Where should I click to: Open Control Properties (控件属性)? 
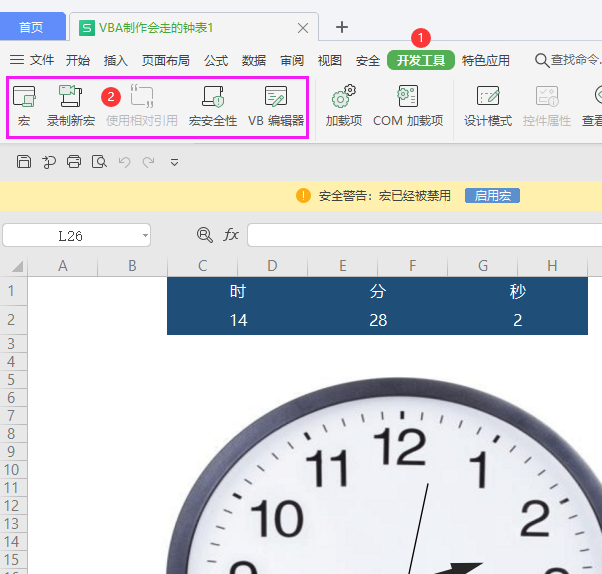click(547, 106)
